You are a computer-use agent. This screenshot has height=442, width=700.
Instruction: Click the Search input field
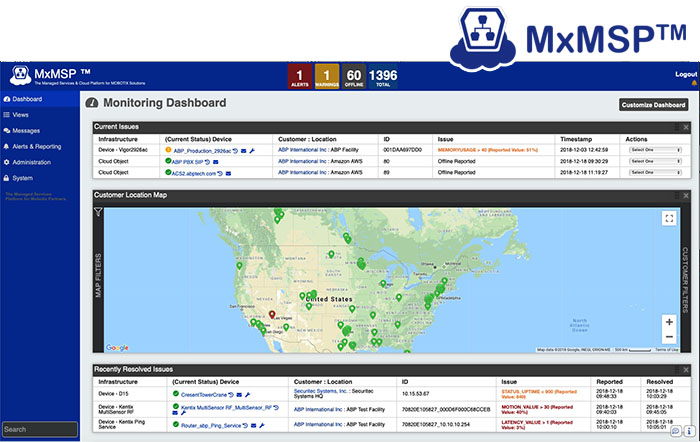click(x=40, y=429)
